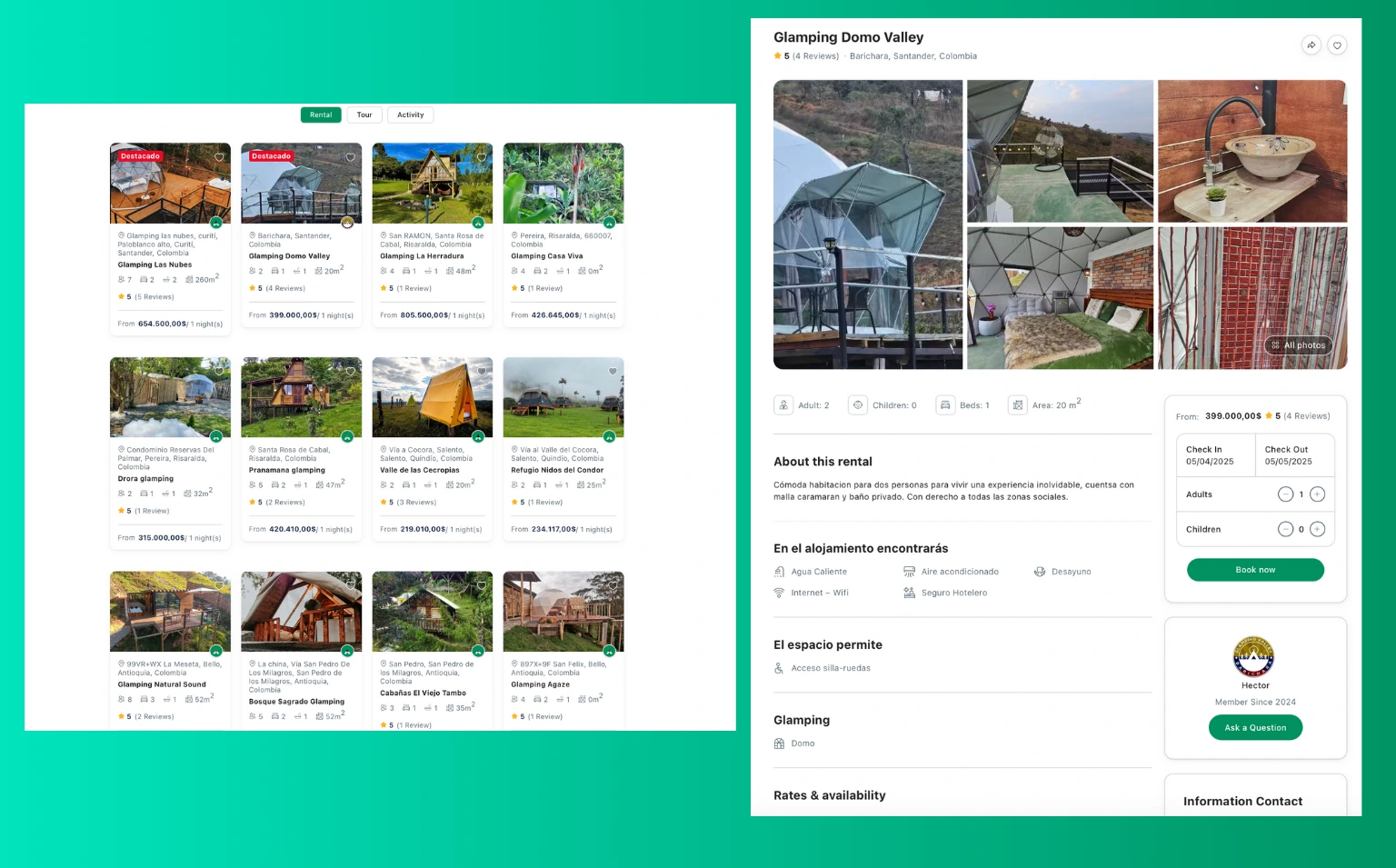The width and height of the screenshot is (1396, 868).
Task: Click Hector's host profile avatar
Action: (1253, 657)
